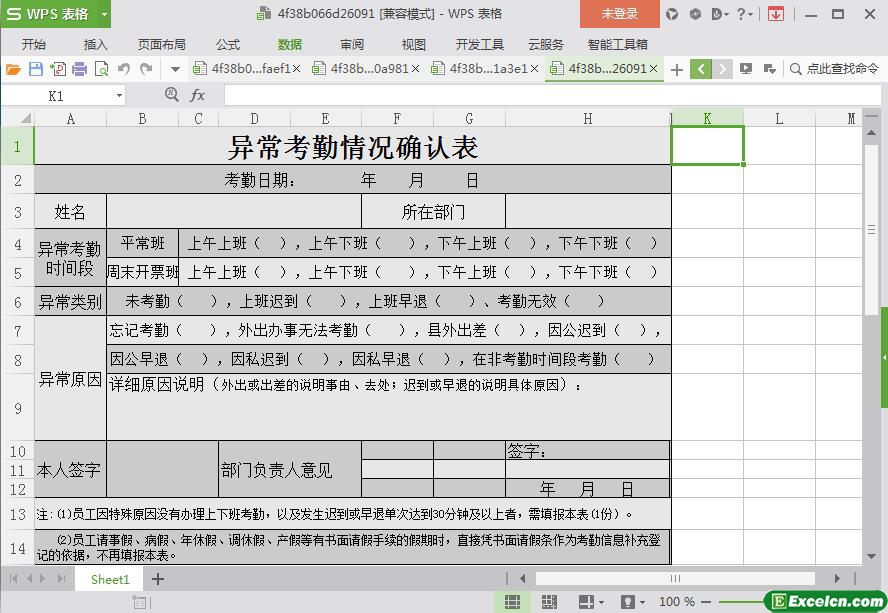Switch to page break preview view
Screen dimensions: 888x613
click(548, 602)
